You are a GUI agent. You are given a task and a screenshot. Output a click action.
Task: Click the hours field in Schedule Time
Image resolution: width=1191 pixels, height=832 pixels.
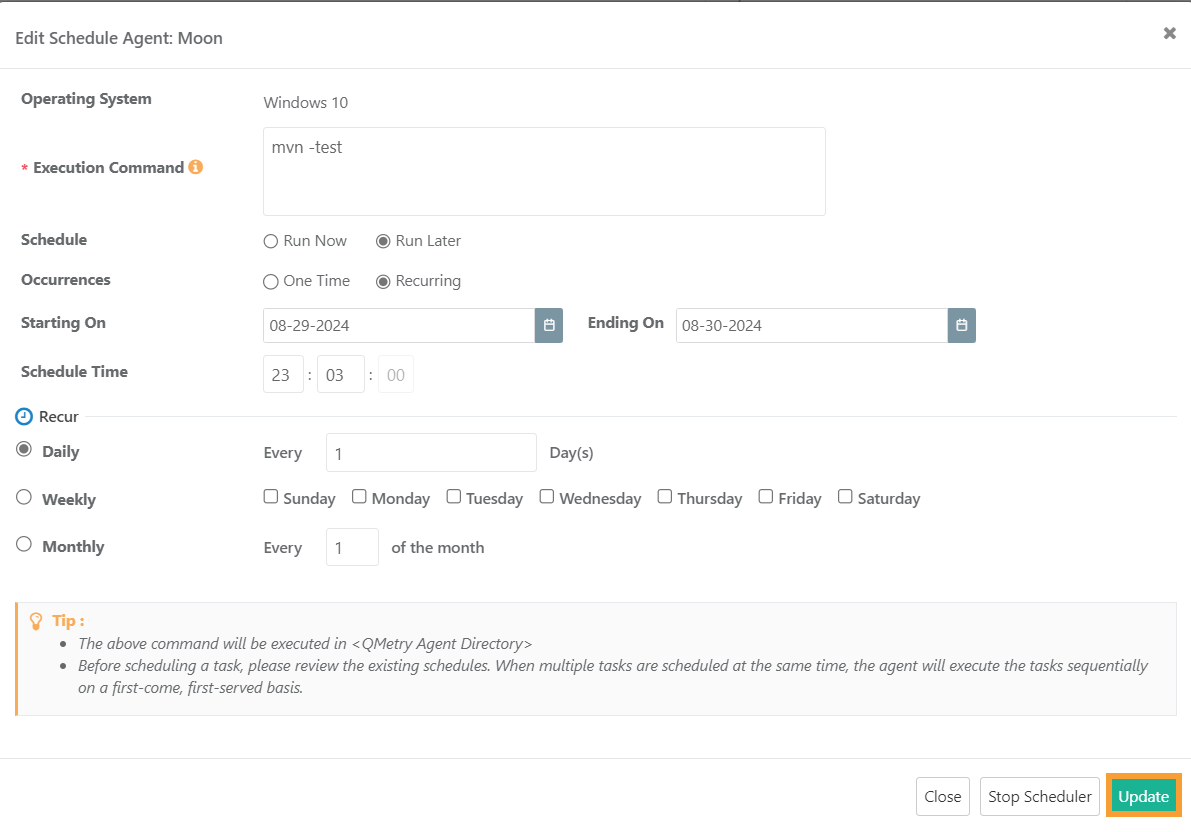coord(283,373)
